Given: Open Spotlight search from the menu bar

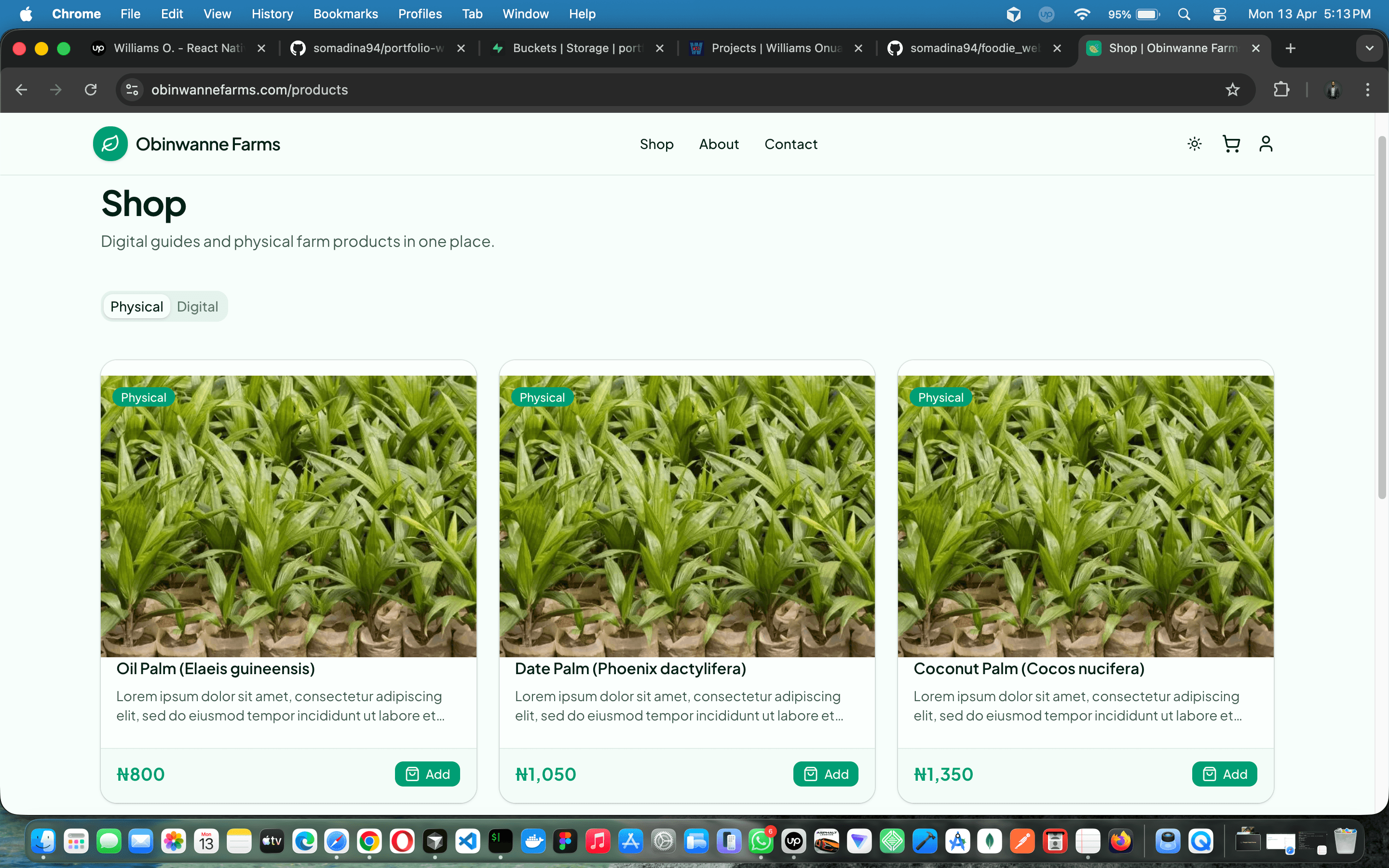Looking at the screenshot, I should point(1185,14).
